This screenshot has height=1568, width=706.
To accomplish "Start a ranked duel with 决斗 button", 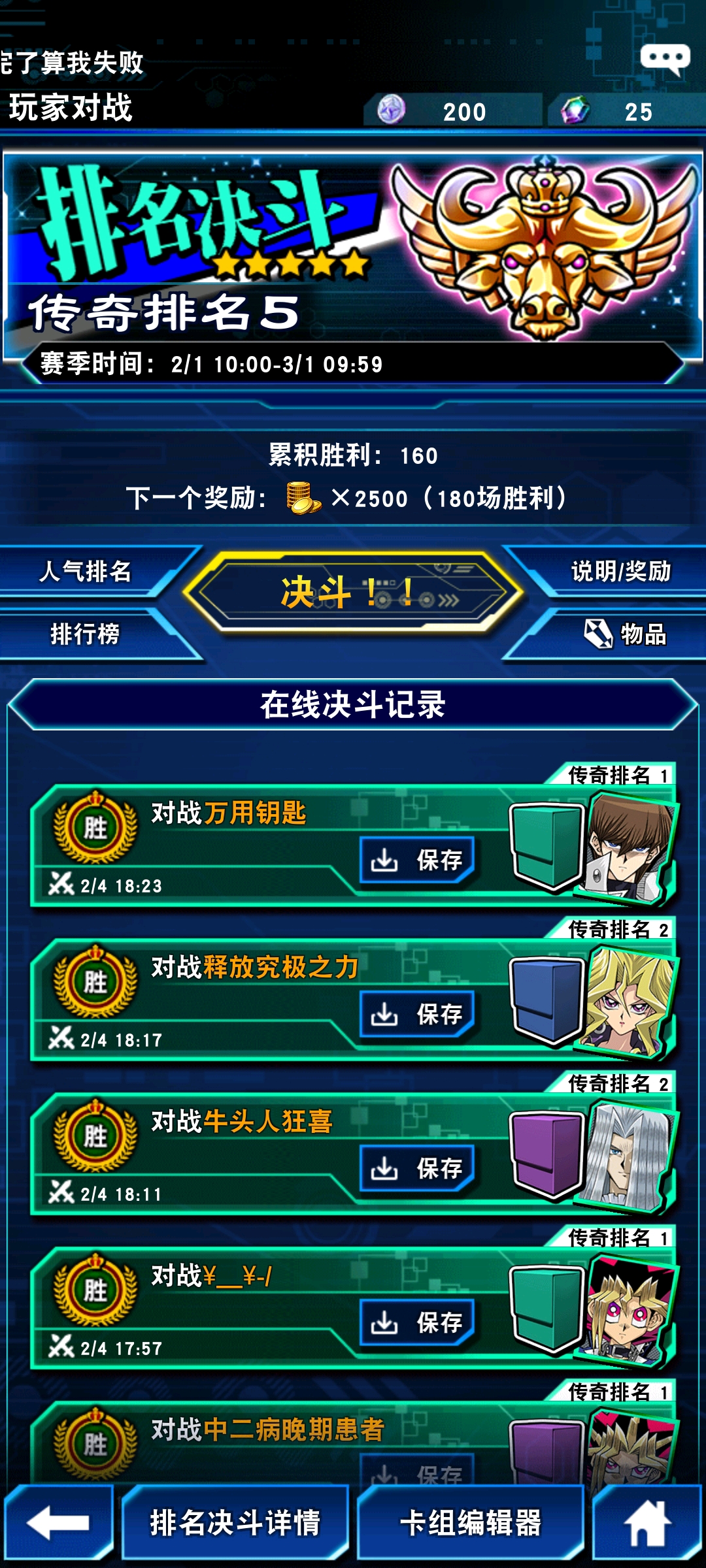I will click(353, 593).
